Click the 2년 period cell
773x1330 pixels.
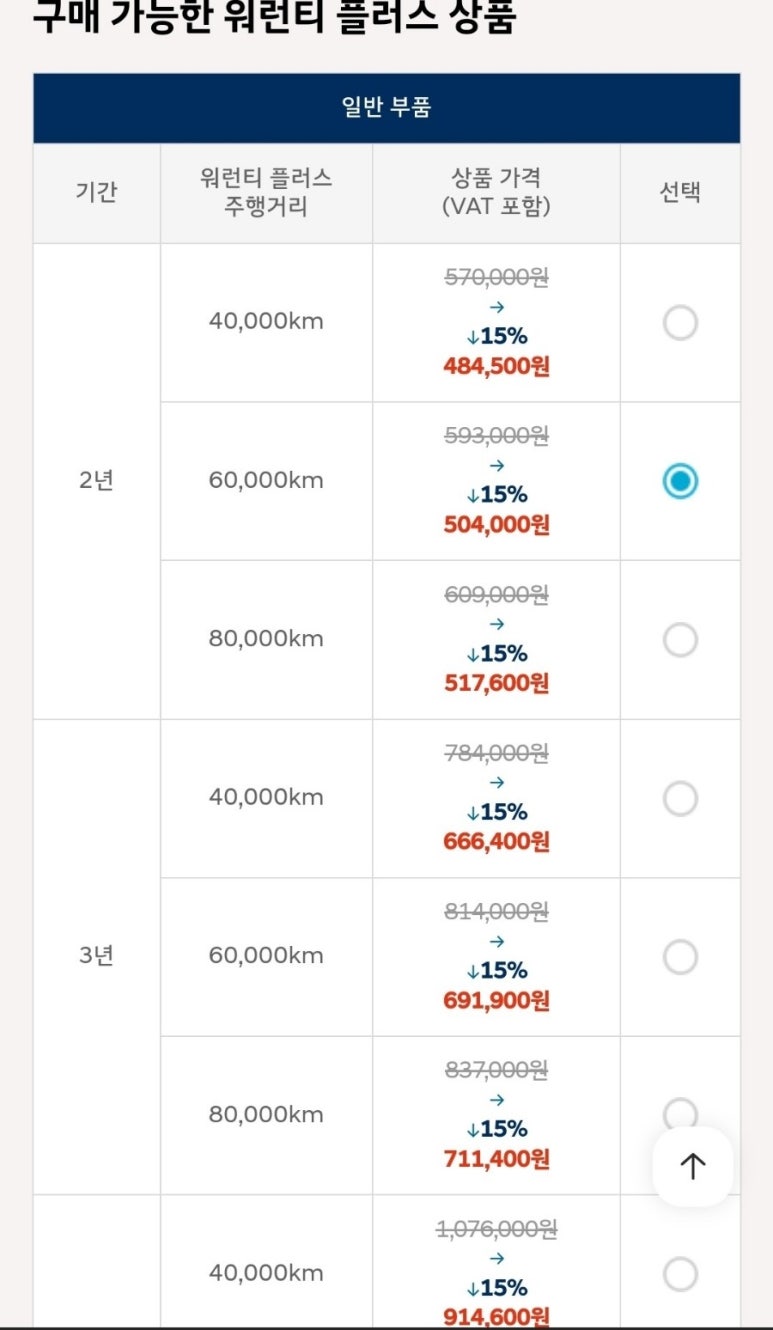97,481
